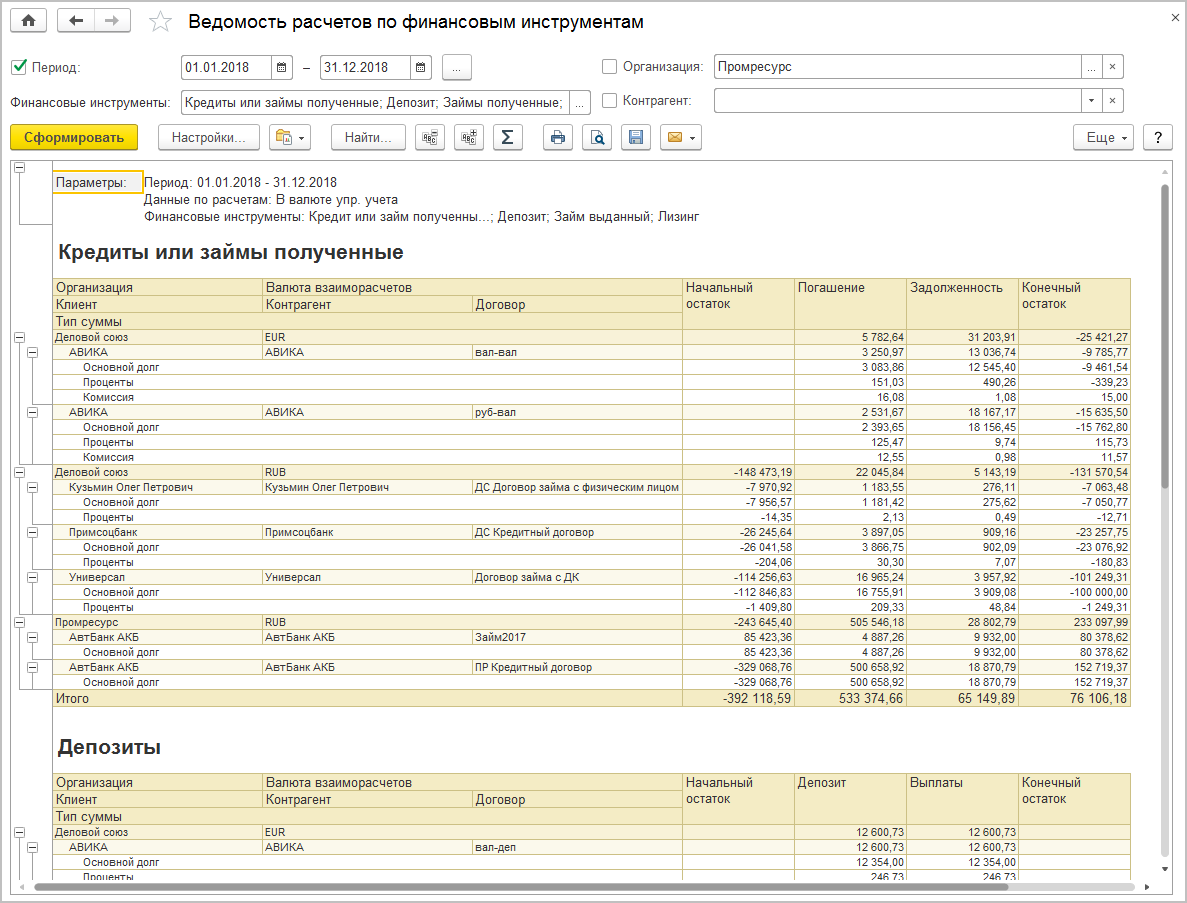The width and height of the screenshot is (1187, 903).
Task: Print the report using printer icon
Action: [558, 138]
